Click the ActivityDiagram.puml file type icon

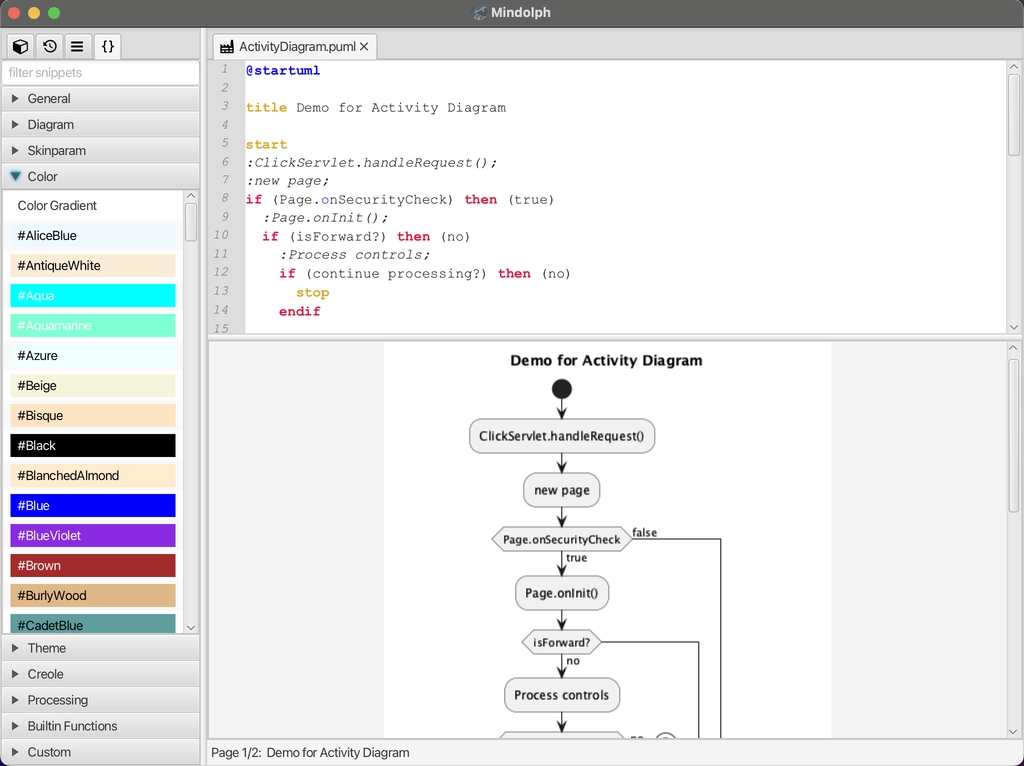[x=227, y=47]
